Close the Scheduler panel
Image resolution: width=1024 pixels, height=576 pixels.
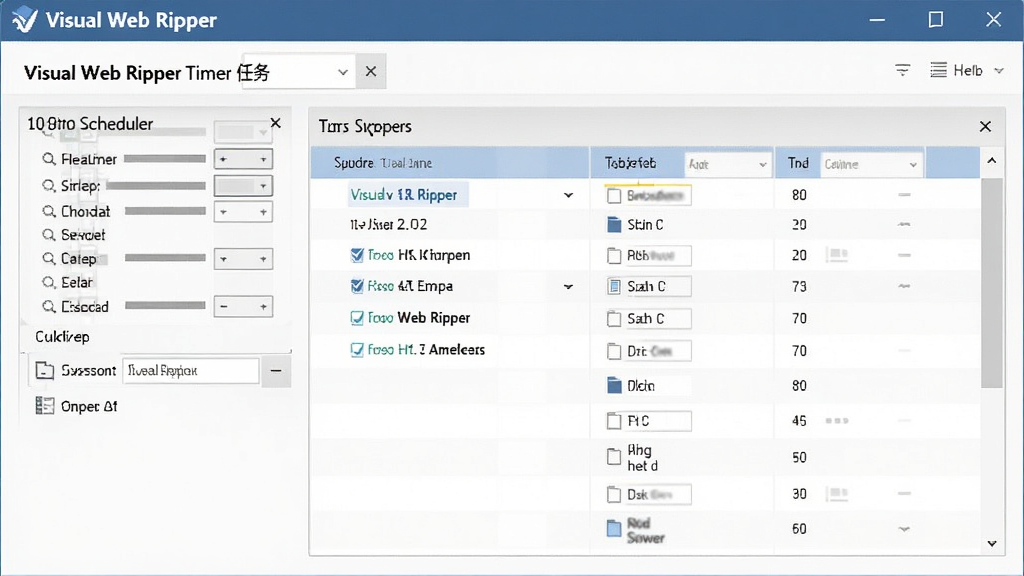(x=276, y=123)
